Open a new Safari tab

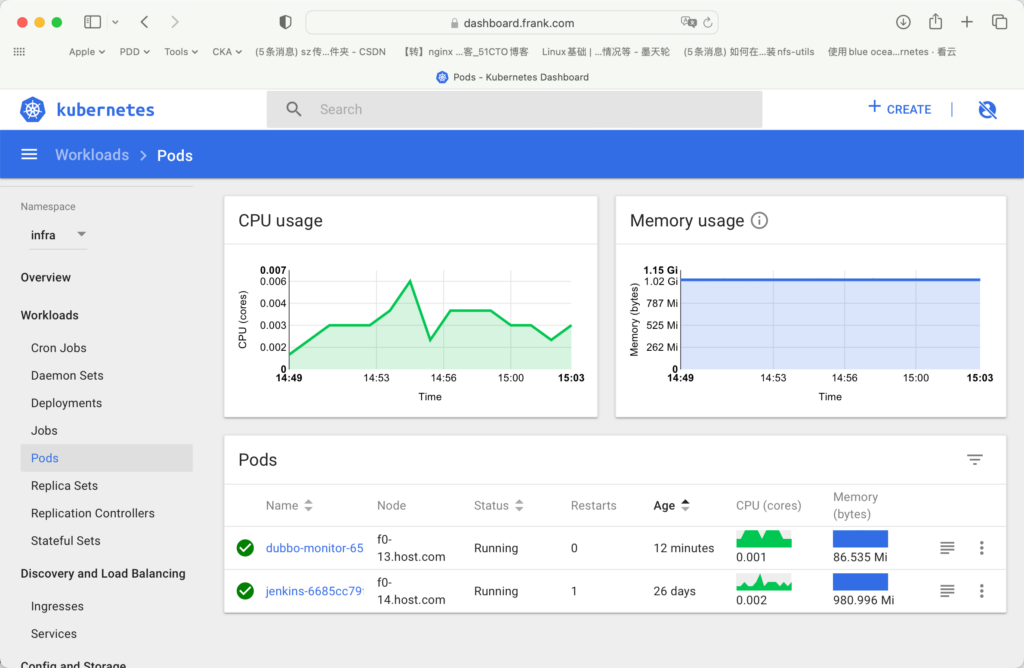point(967,22)
